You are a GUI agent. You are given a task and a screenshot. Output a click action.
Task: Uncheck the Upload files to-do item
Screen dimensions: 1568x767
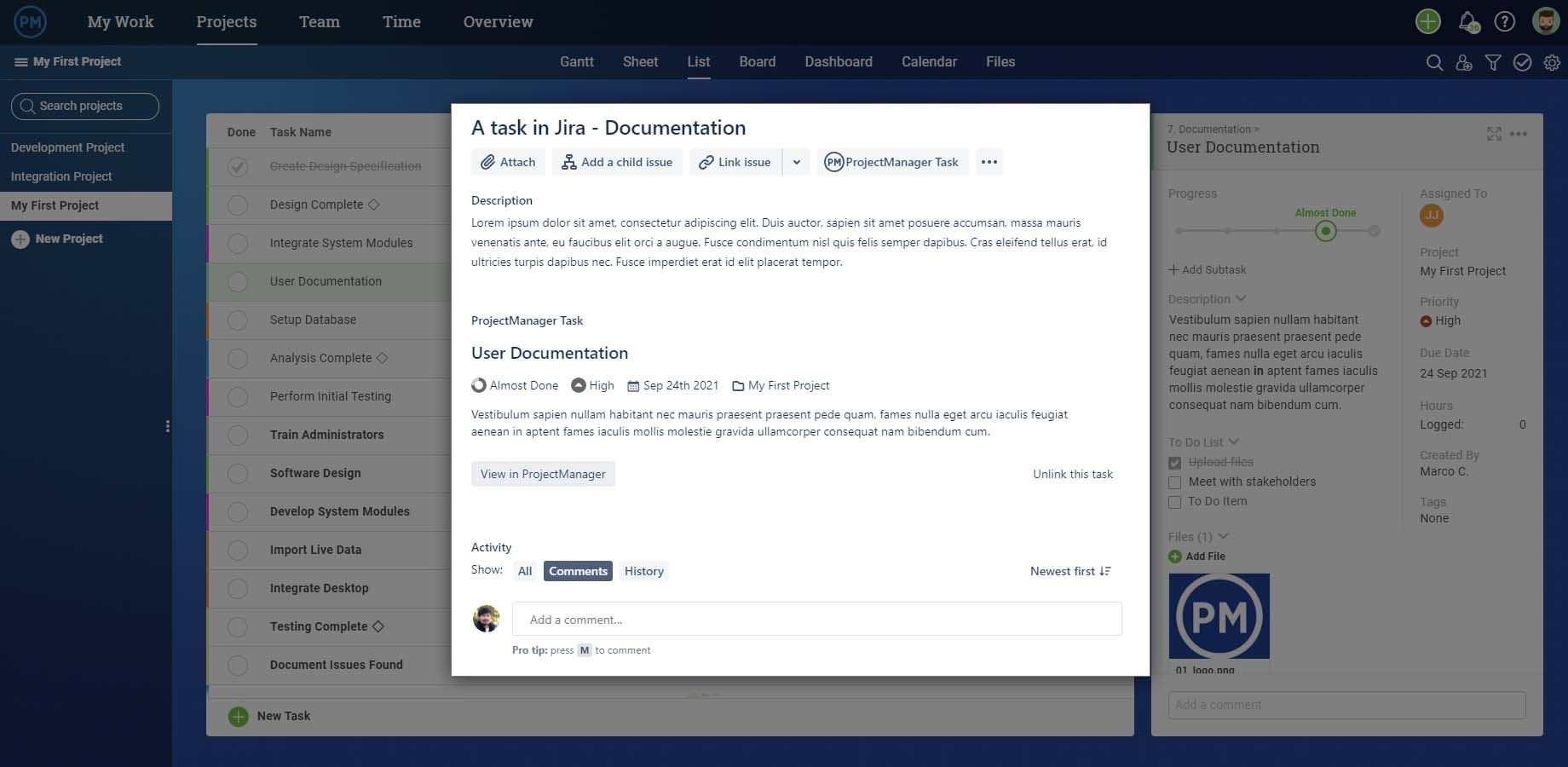(x=1174, y=463)
